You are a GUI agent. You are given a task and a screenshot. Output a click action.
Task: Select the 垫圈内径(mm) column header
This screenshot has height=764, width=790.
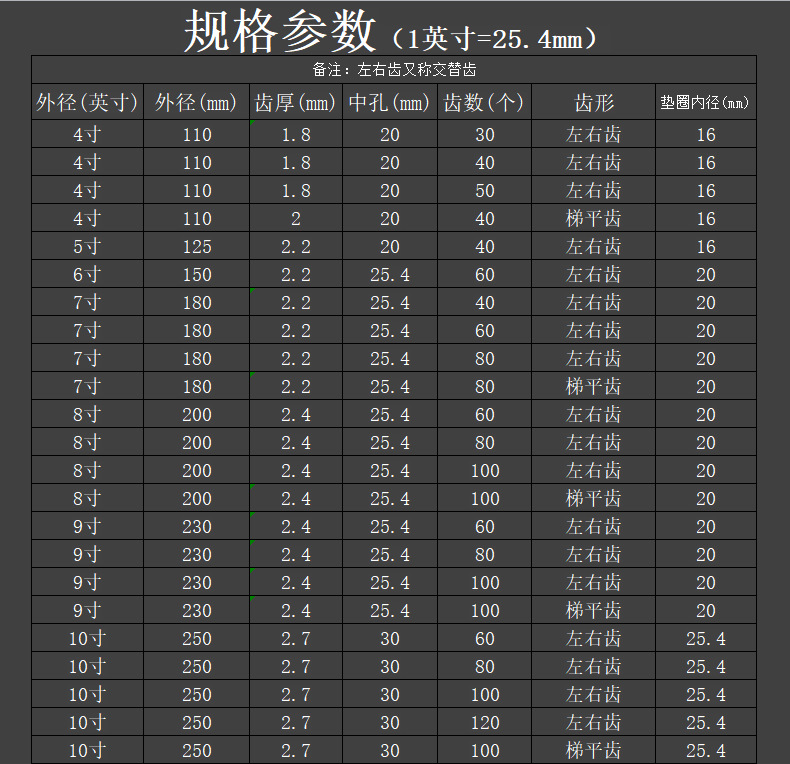705,103
